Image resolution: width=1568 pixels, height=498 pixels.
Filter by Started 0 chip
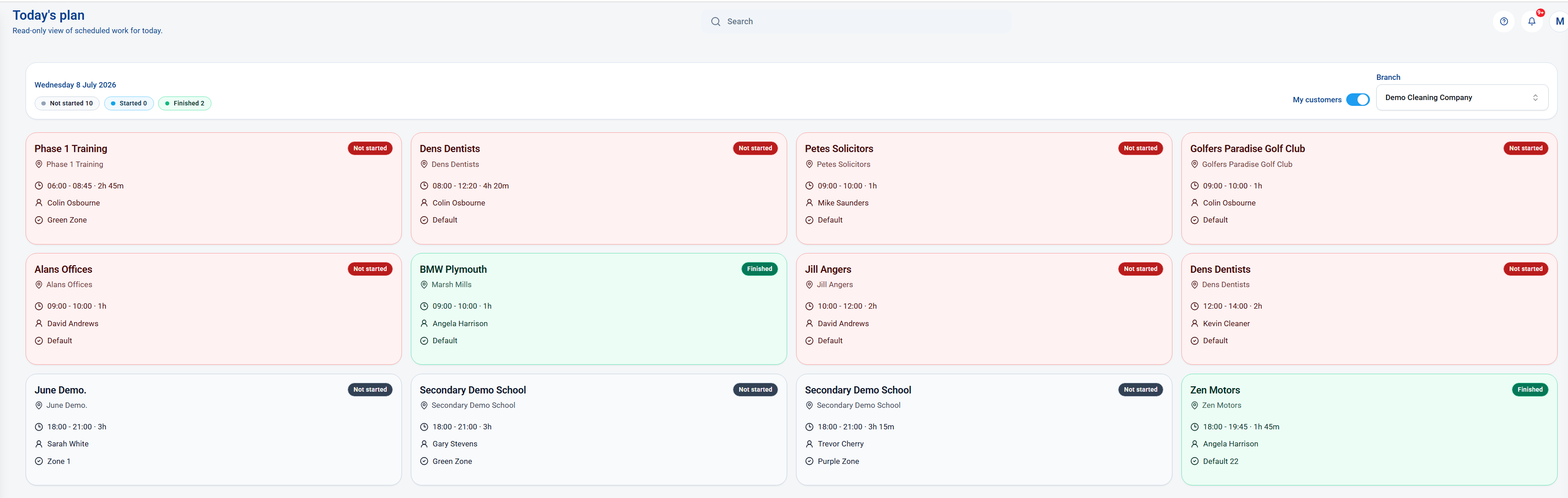pyautogui.click(x=129, y=103)
